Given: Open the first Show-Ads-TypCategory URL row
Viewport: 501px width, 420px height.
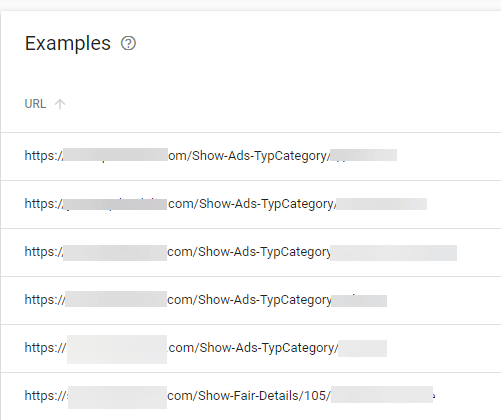Looking at the screenshot, I should pyautogui.click(x=251, y=156).
